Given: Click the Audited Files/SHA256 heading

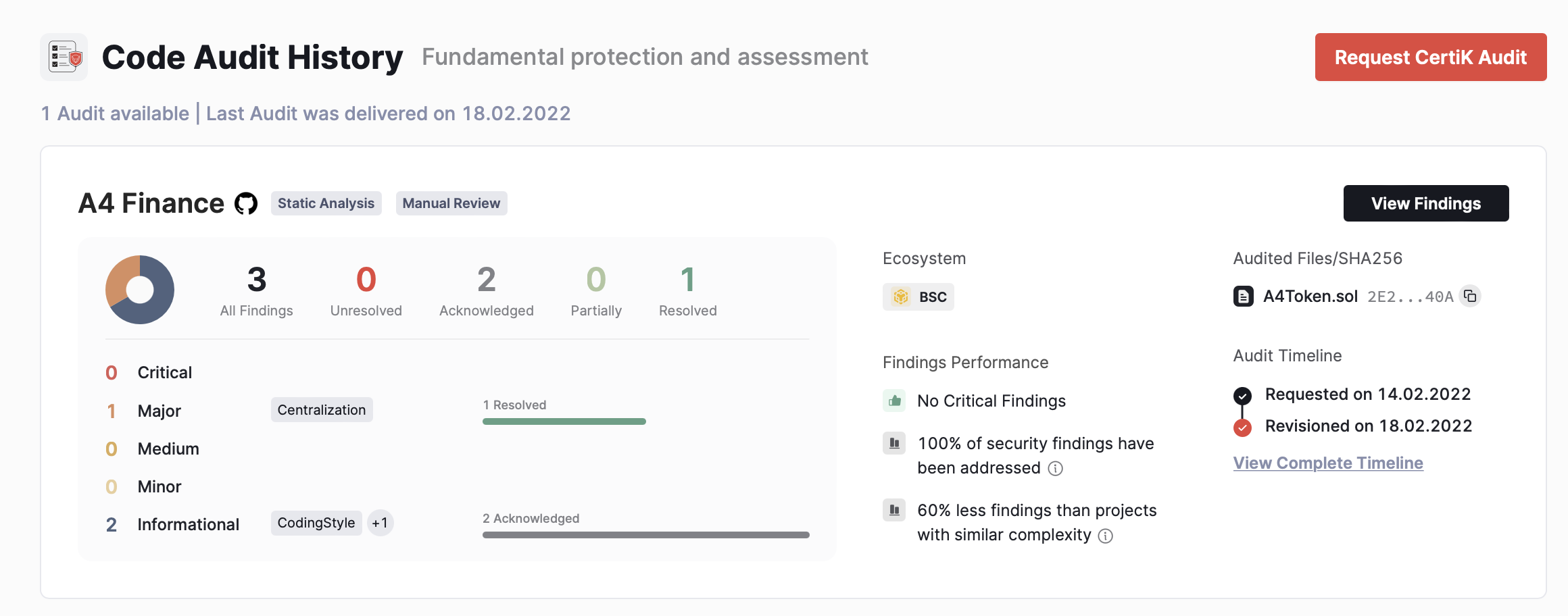Looking at the screenshot, I should (1318, 259).
